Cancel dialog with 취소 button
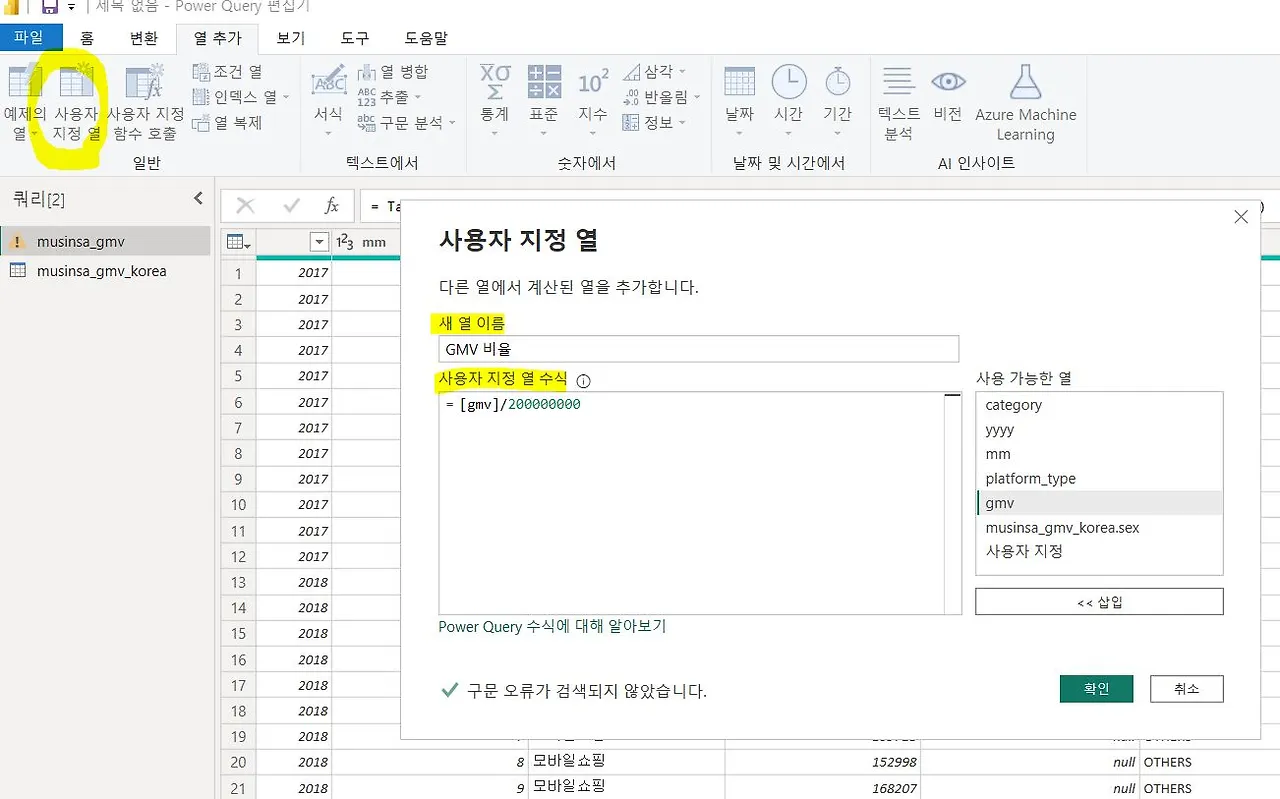The height and width of the screenshot is (799, 1280). [x=1186, y=689]
